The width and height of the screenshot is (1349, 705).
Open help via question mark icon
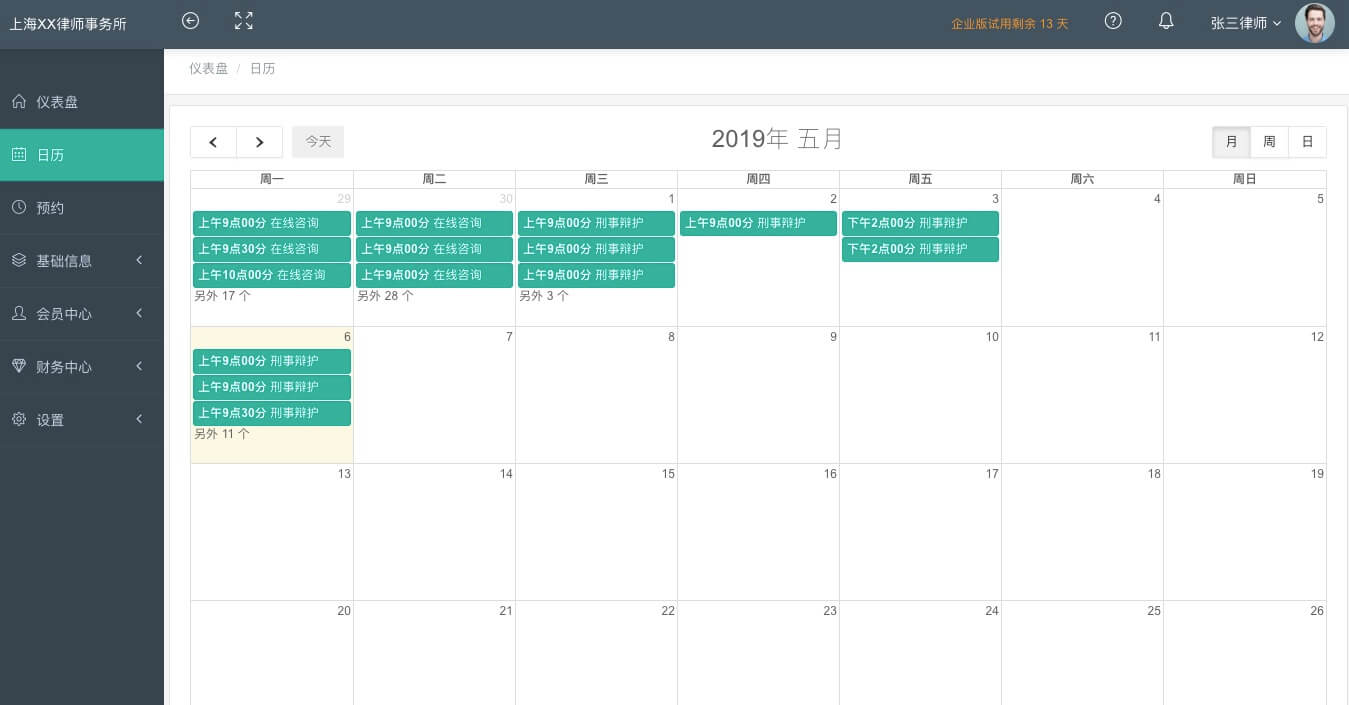pyautogui.click(x=1113, y=21)
